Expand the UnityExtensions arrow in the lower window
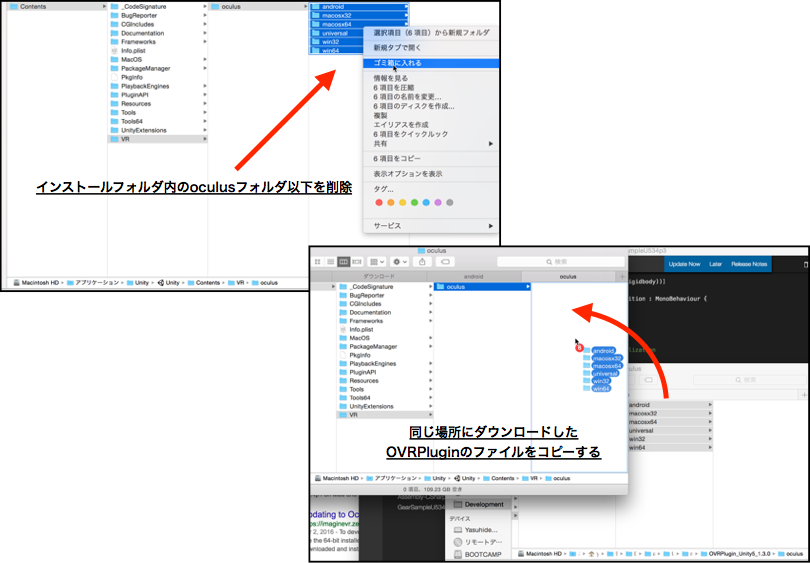 (x=430, y=406)
